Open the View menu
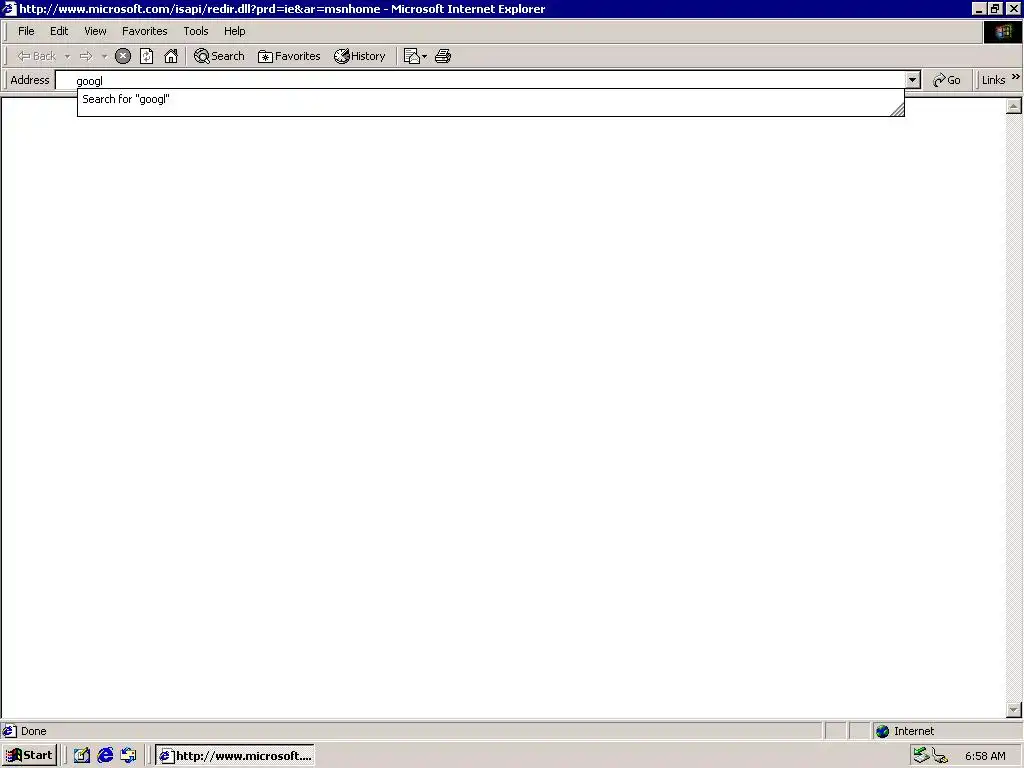This screenshot has height=768, width=1024. coord(95,31)
